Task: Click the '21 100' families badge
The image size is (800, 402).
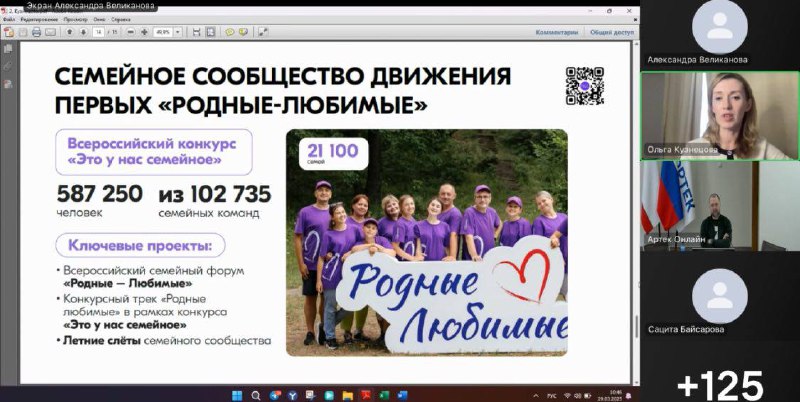Action: (334, 154)
